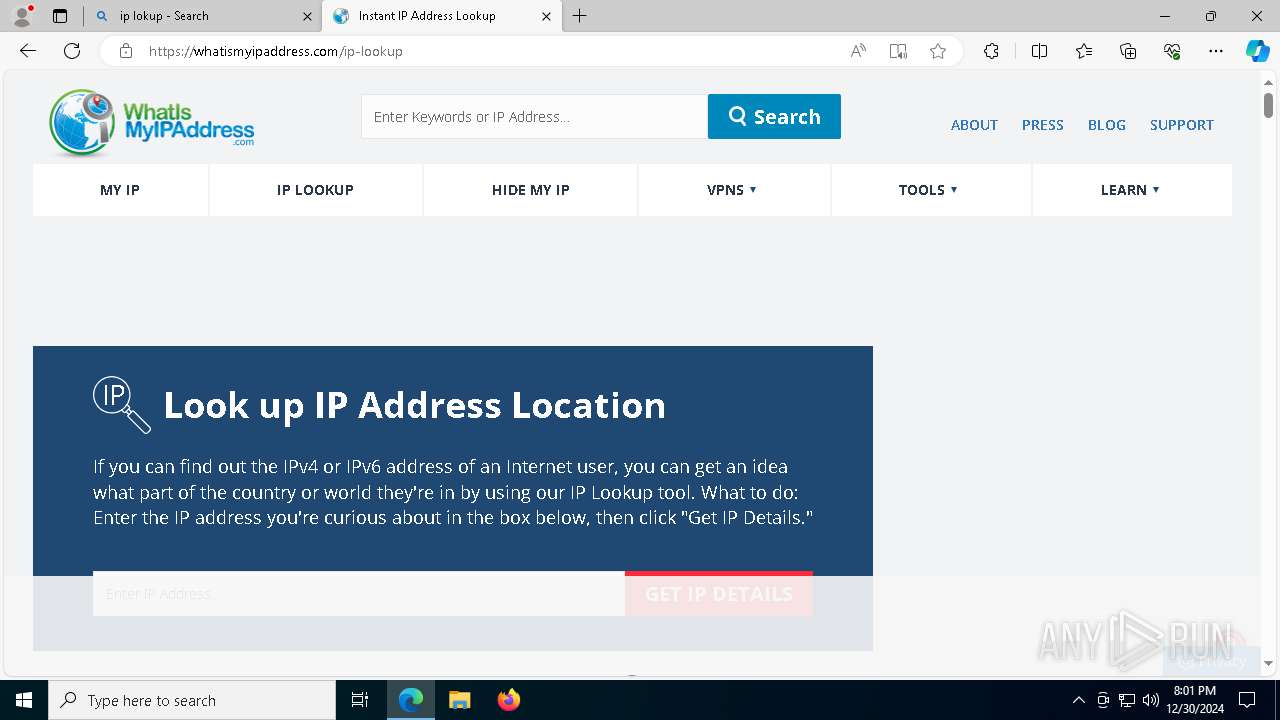1280x720 pixels.
Task: Click the taskbar 'Type here to search' box
Action: pos(192,700)
